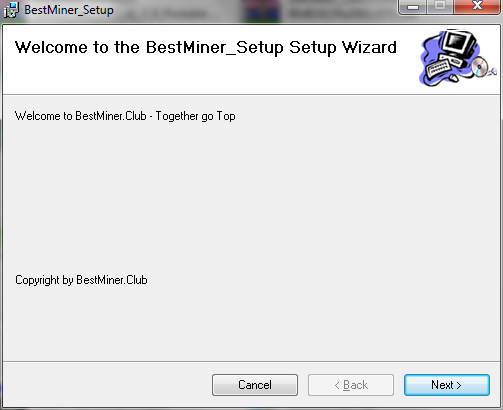Viewport: 503px width, 410px height.
Task: Click the Copyright by BestMiner.Club text
Action: click(x=81, y=280)
